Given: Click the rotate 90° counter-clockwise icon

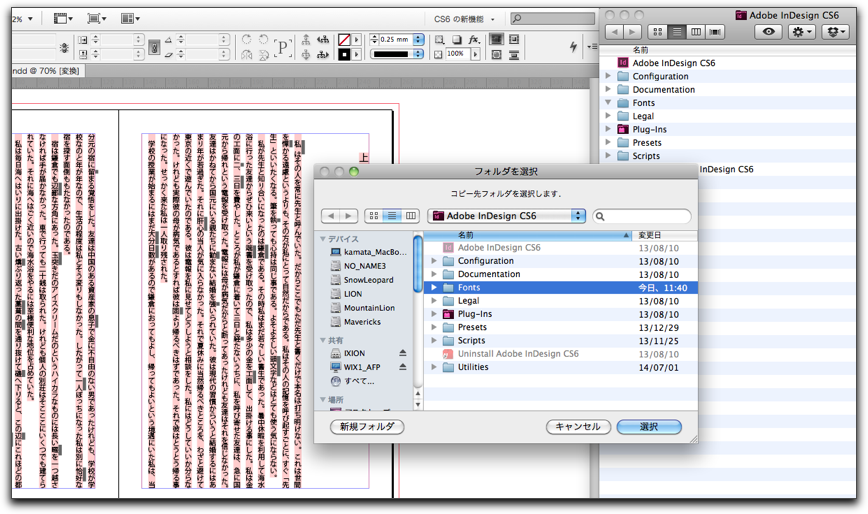Looking at the screenshot, I should coord(264,39).
